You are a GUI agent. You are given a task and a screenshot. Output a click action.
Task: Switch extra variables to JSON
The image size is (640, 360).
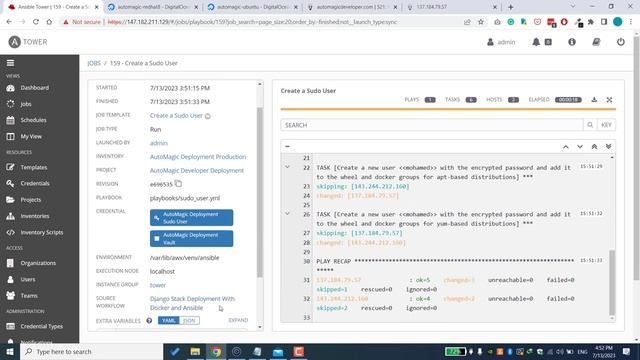coord(189,320)
